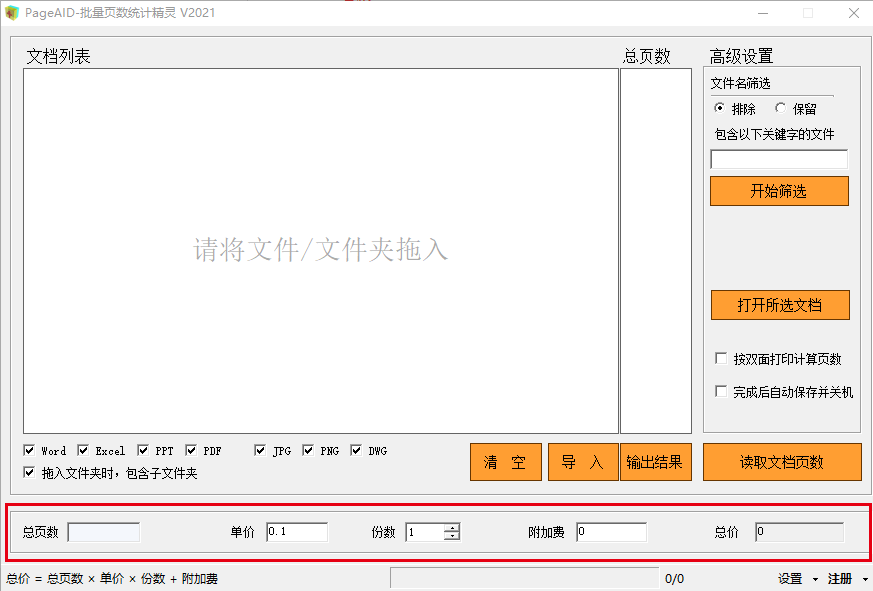
Task: Close the PageAID window
Action: coord(854,13)
